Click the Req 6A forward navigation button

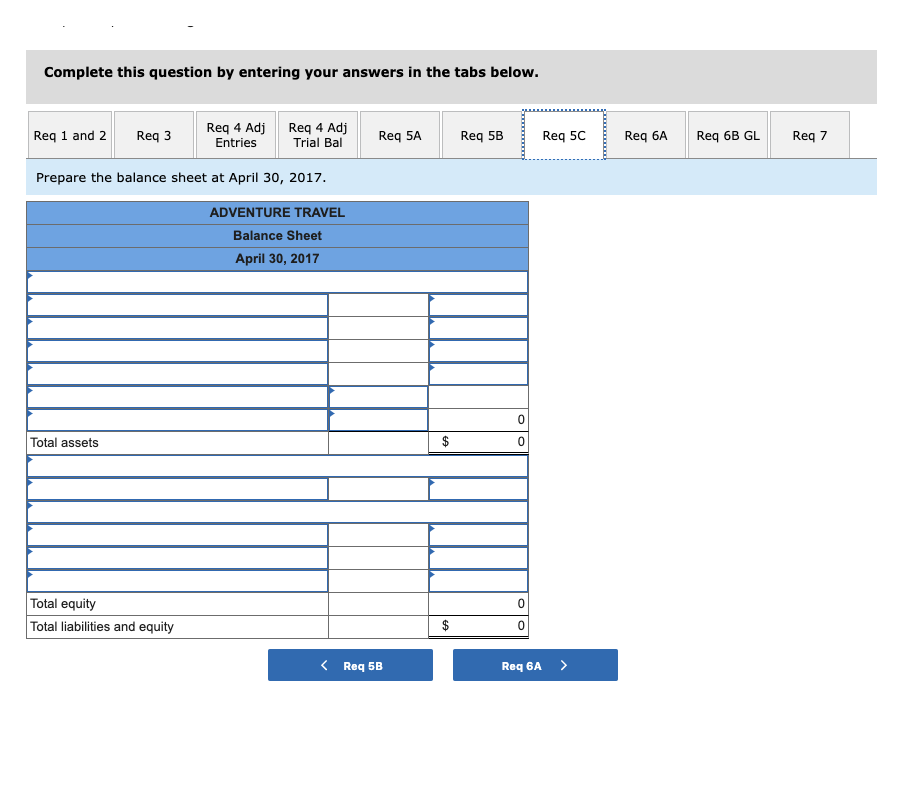click(535, 664)
